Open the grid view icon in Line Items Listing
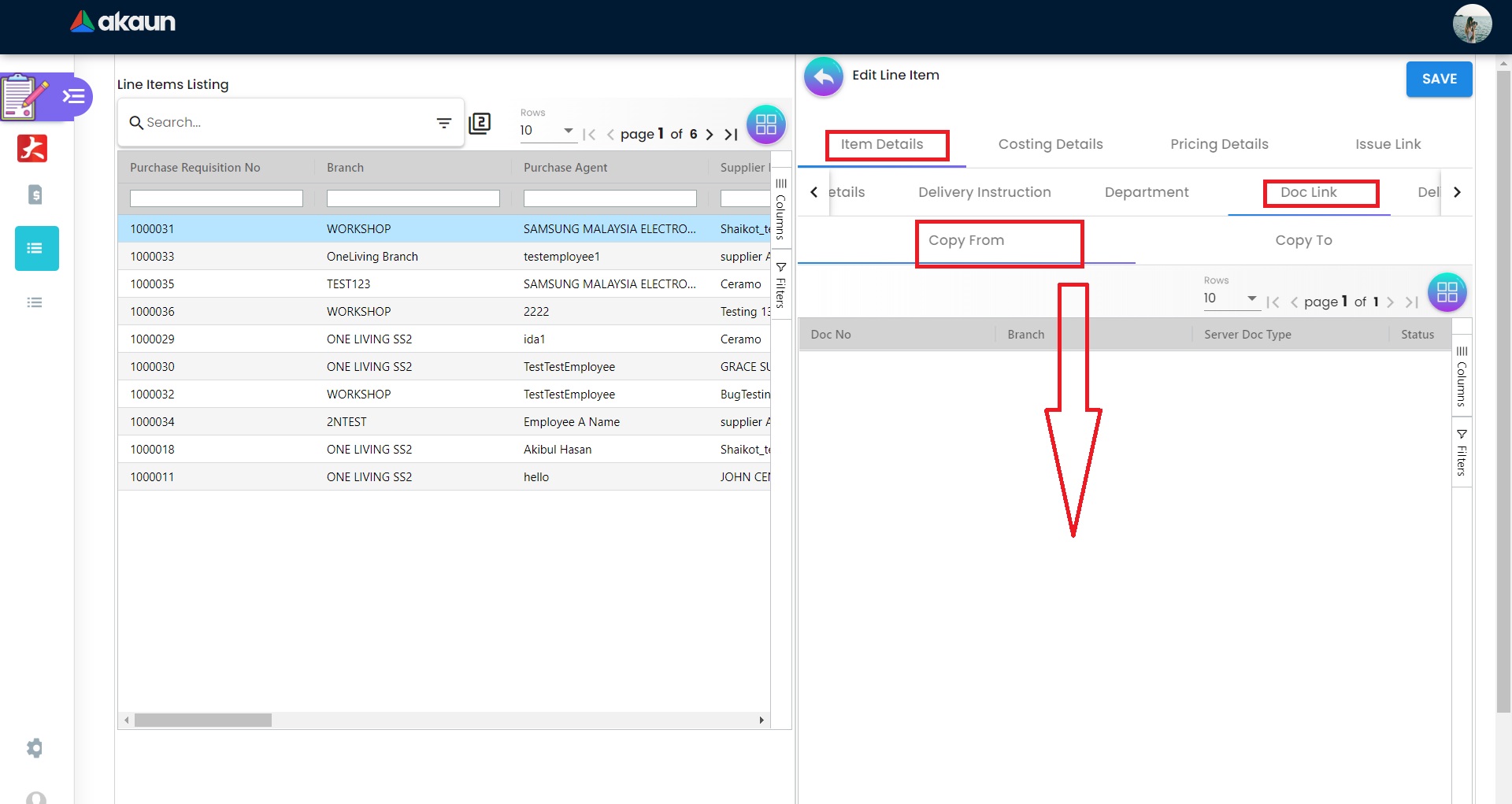The width and height of the screenshot is (1512, 804). [765, 124]
